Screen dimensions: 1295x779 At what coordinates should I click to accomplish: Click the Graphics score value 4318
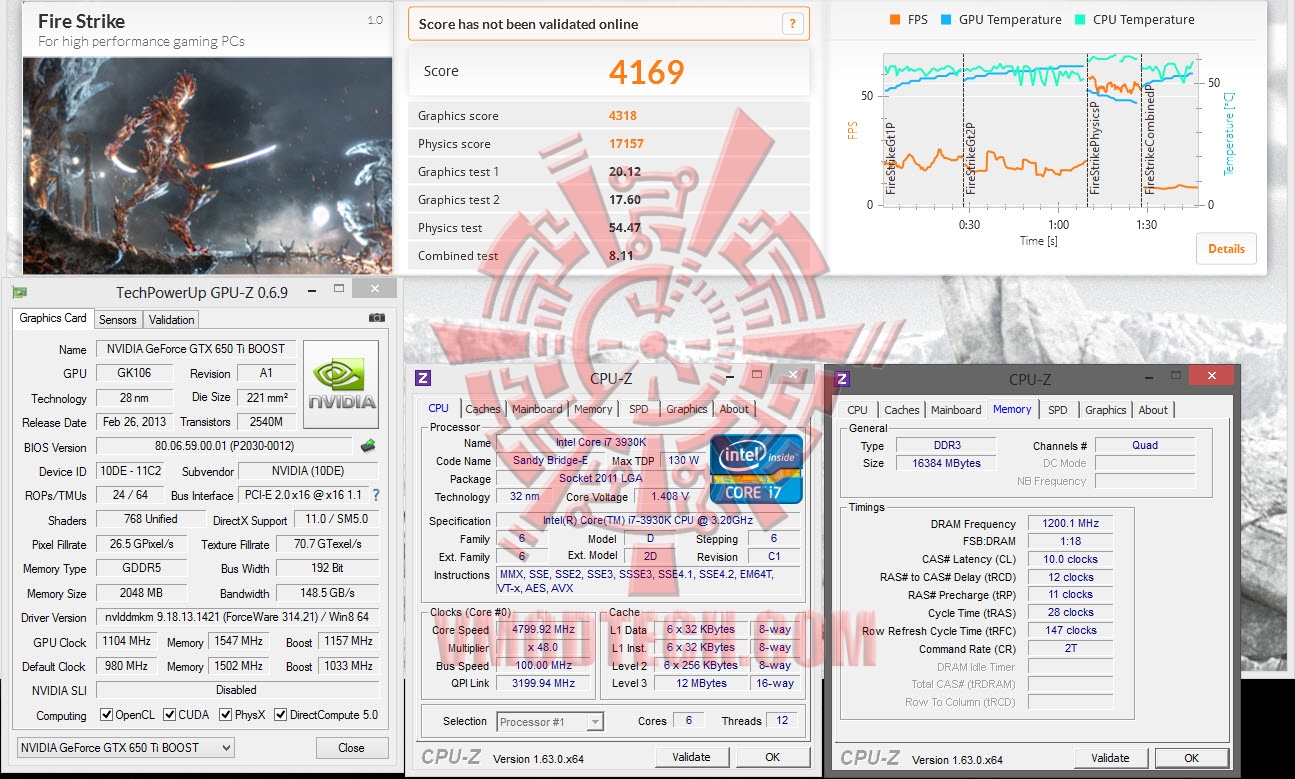(x=623, y=116)
